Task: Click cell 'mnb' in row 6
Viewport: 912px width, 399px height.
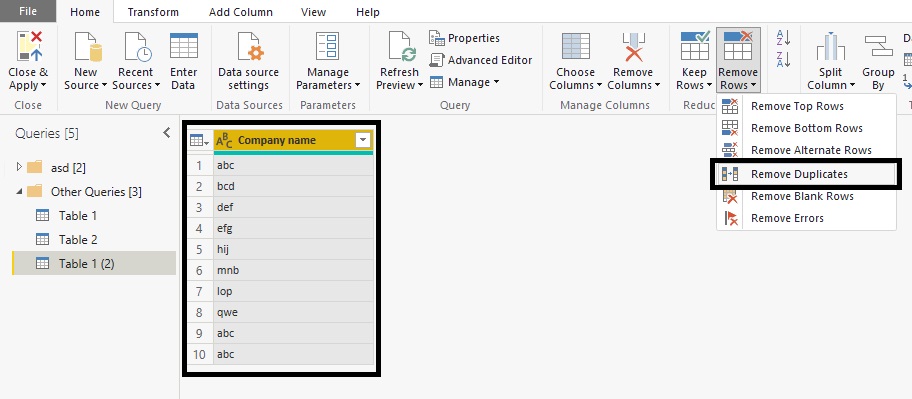Action: (293, 270)
